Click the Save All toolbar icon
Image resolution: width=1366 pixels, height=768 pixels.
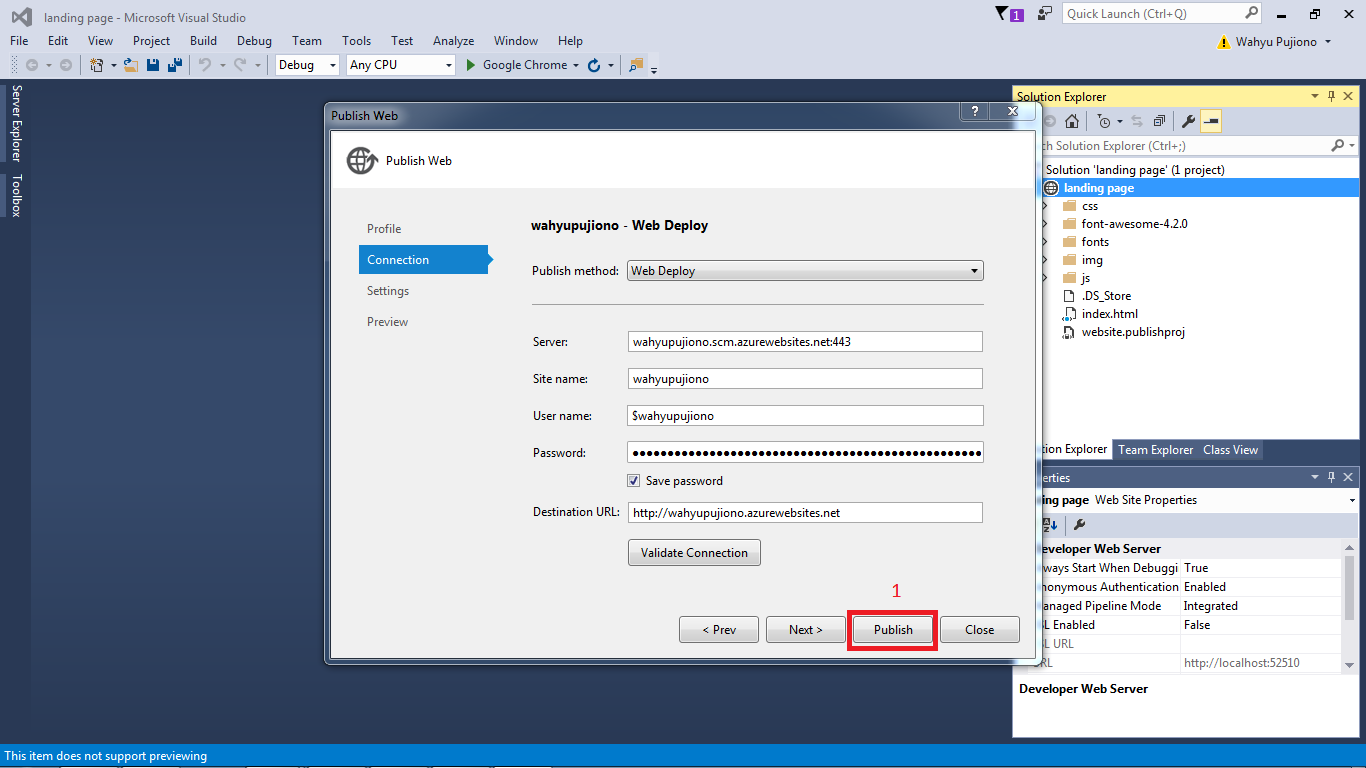click(175, 65)
